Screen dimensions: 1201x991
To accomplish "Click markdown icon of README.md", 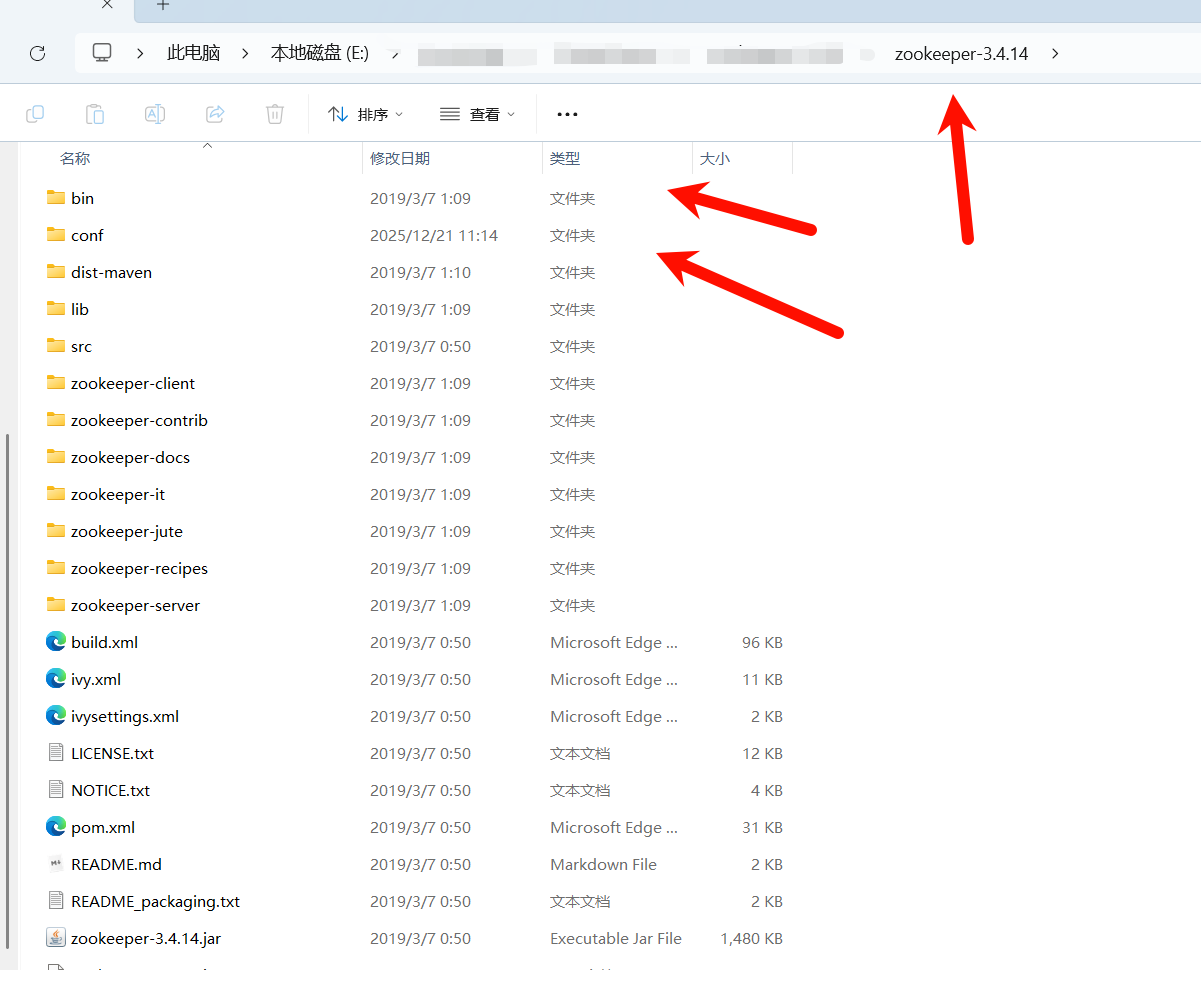I will coord(56,864).
